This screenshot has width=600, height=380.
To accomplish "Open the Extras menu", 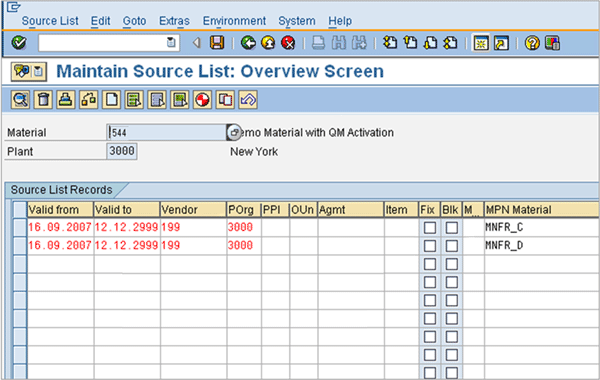I will 174,21.
